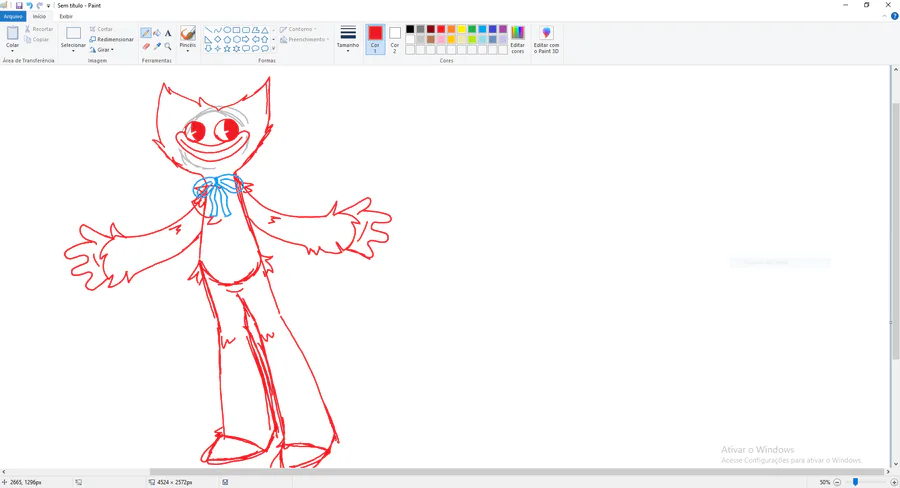Open the Pincéis dropdown arrow

(x=188, y=51)
